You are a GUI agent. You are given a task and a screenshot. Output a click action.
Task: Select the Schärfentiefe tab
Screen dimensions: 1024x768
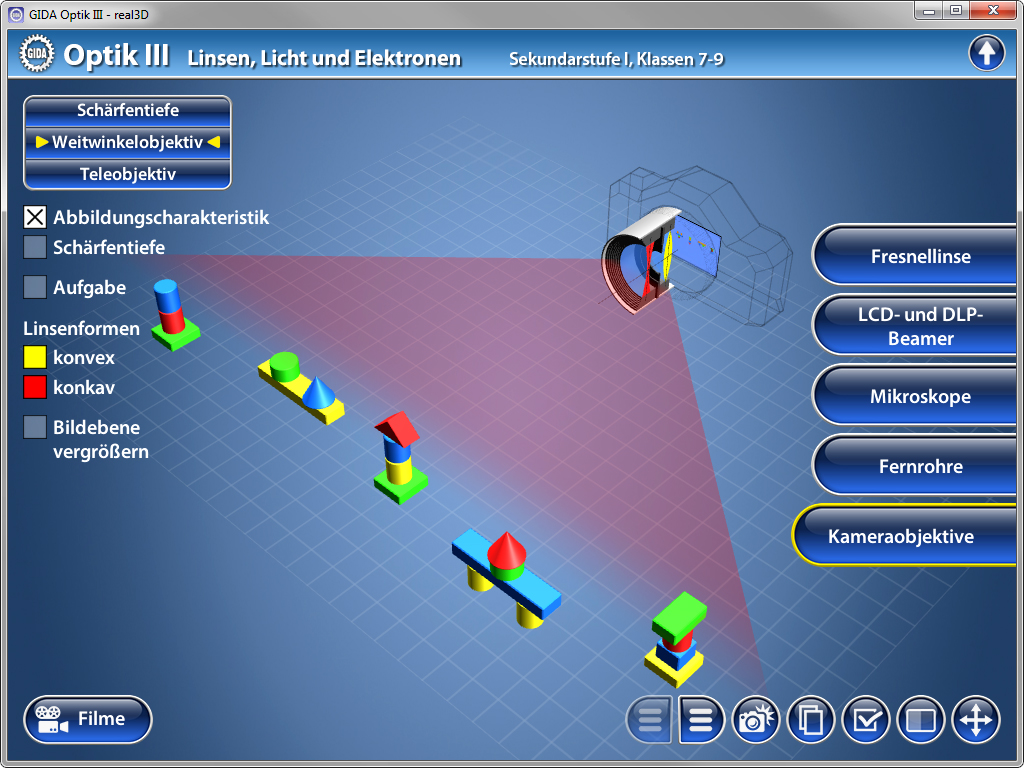(x=127, y=110)
